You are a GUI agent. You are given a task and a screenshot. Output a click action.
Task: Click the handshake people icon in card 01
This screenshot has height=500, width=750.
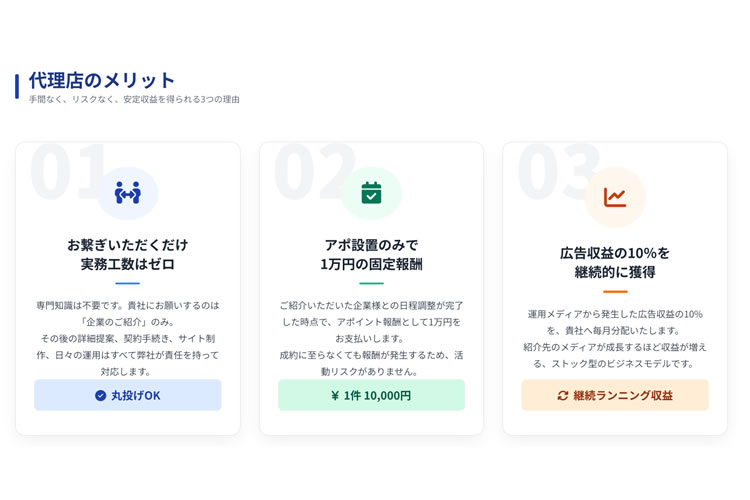coord(127,193)
